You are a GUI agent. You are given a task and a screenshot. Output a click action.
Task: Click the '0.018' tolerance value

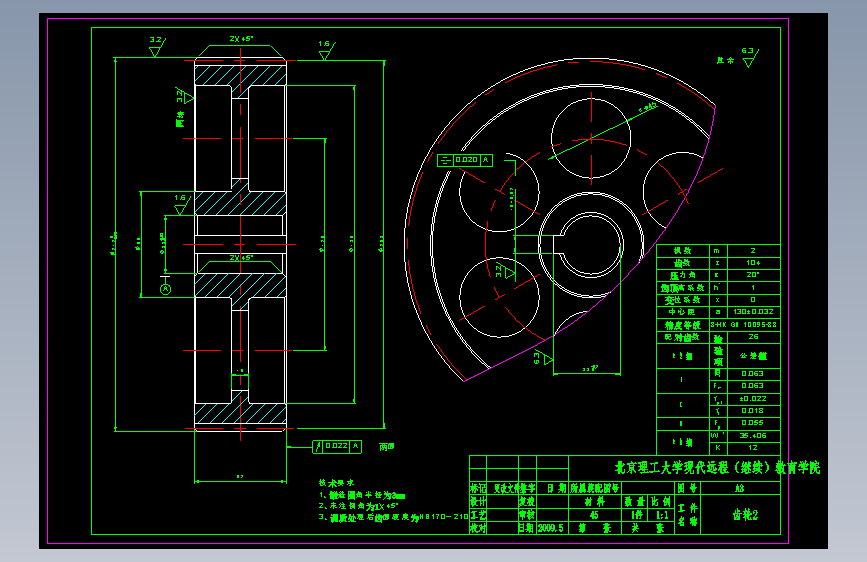click(x=753, y=410)
